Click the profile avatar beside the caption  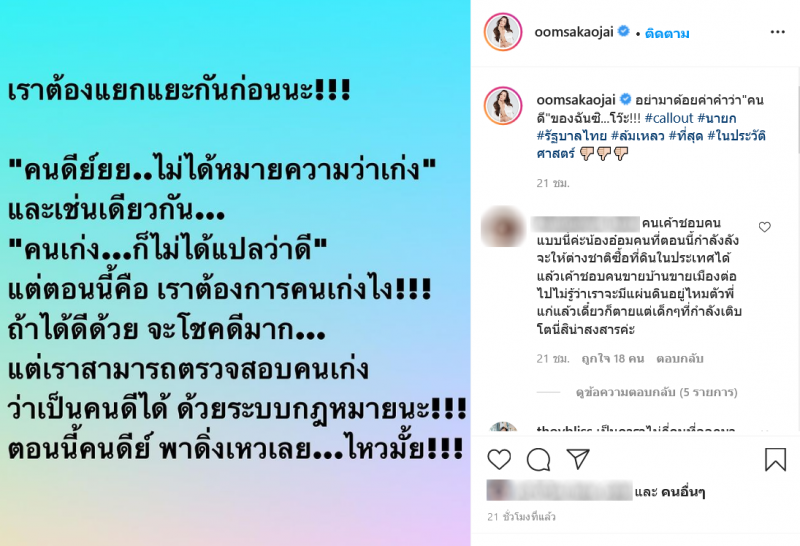pos(503,106)
